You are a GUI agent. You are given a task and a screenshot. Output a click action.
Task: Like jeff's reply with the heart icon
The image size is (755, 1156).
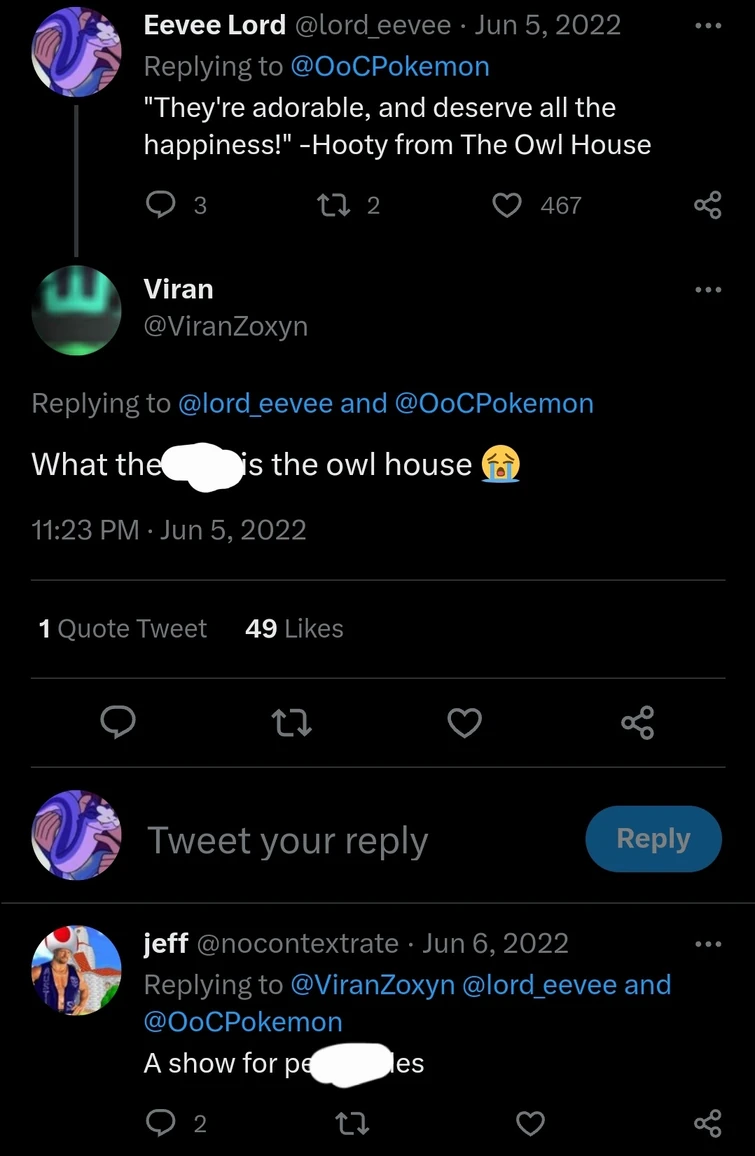(x=530, y=1124)
